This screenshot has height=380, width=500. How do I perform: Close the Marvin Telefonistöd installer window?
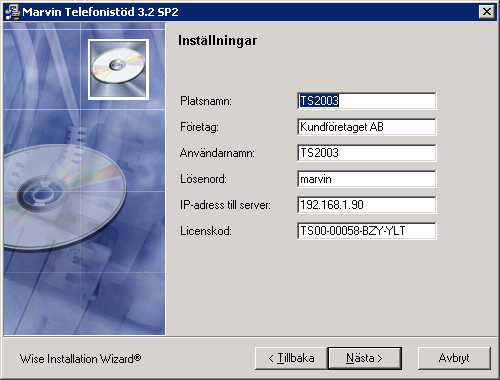tap(487, 12)
